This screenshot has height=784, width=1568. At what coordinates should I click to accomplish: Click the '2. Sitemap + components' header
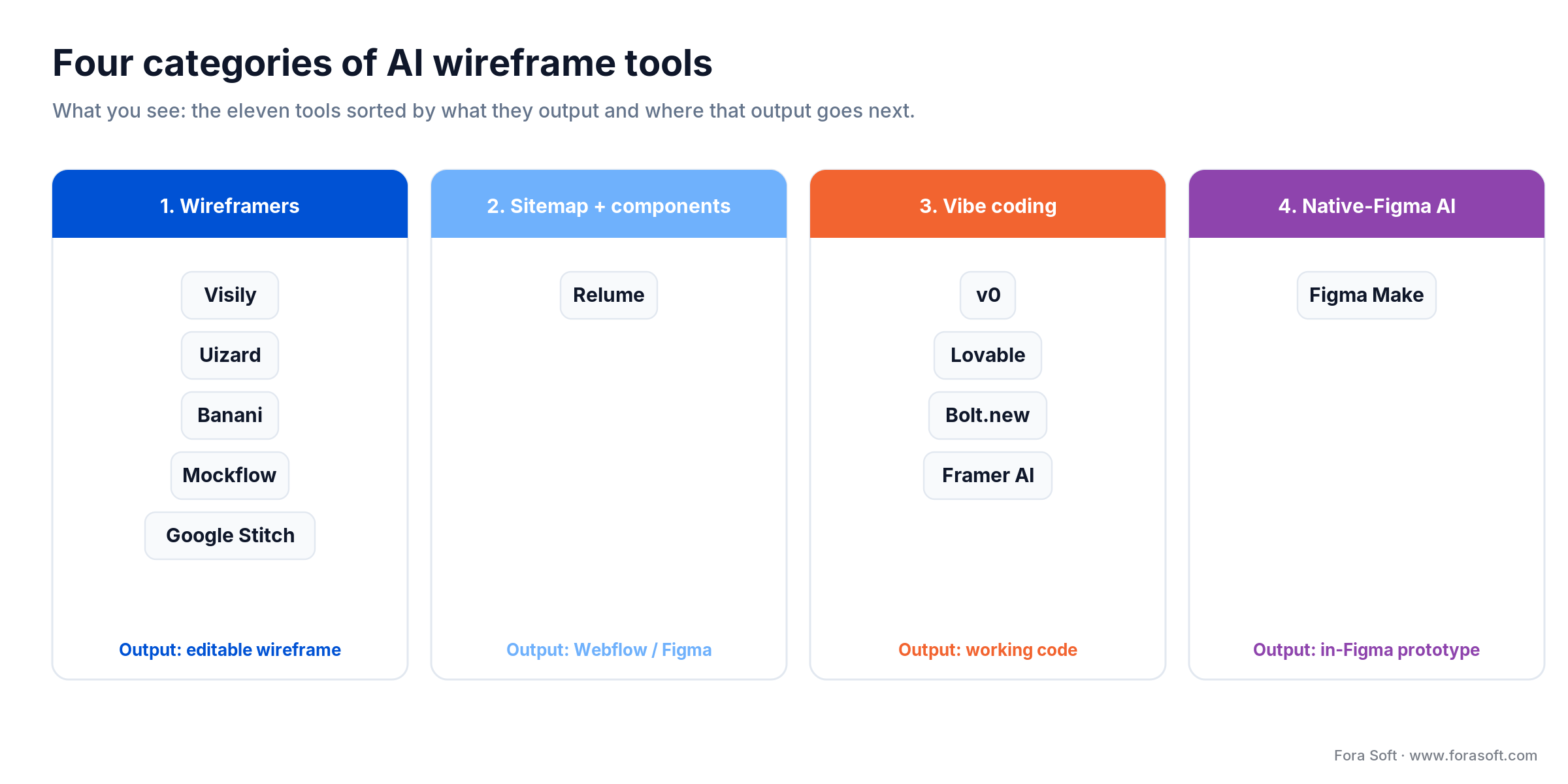pyautogui.click(x=609, y=204)
